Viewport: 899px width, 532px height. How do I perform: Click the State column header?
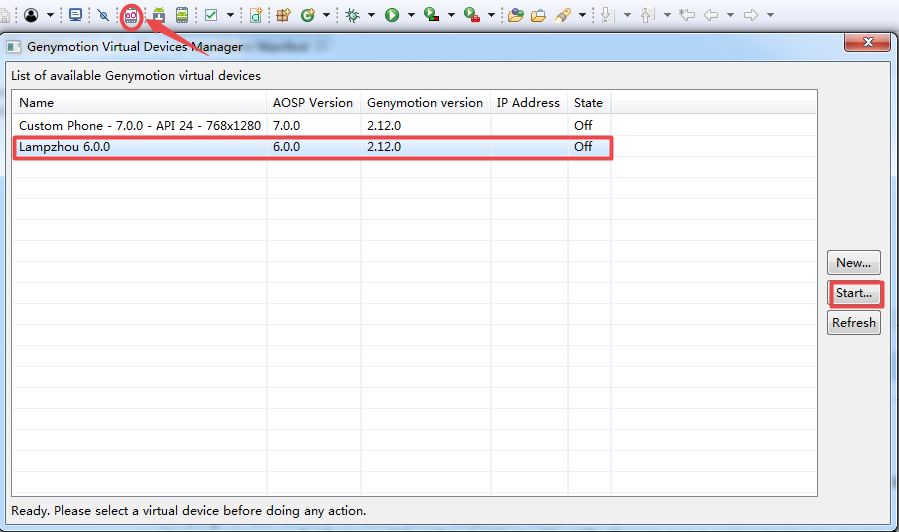point(589,103)
